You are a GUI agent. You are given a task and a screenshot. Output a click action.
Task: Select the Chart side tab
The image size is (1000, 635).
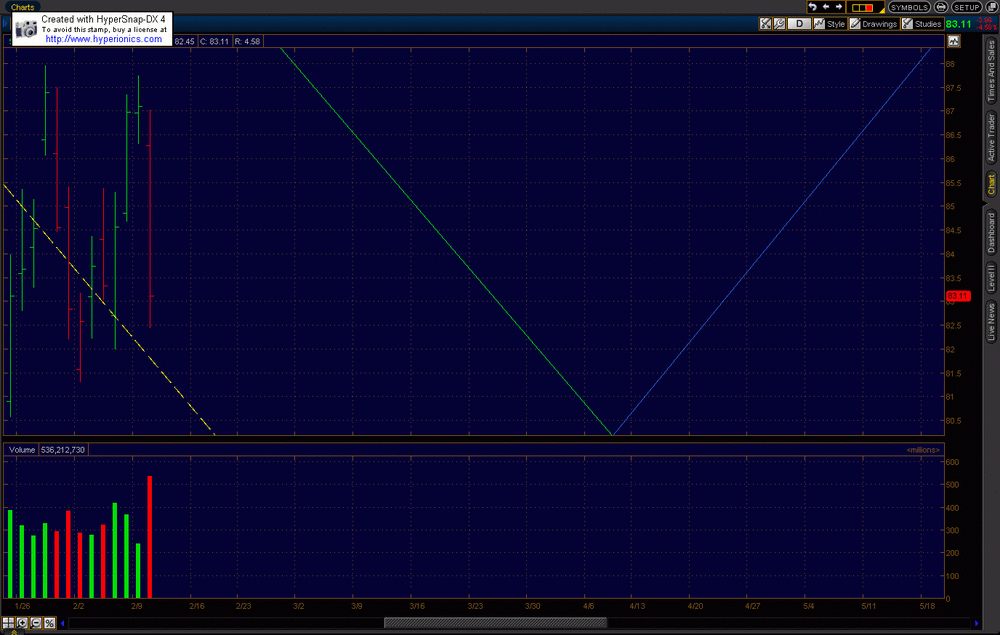tap(991, 184)
